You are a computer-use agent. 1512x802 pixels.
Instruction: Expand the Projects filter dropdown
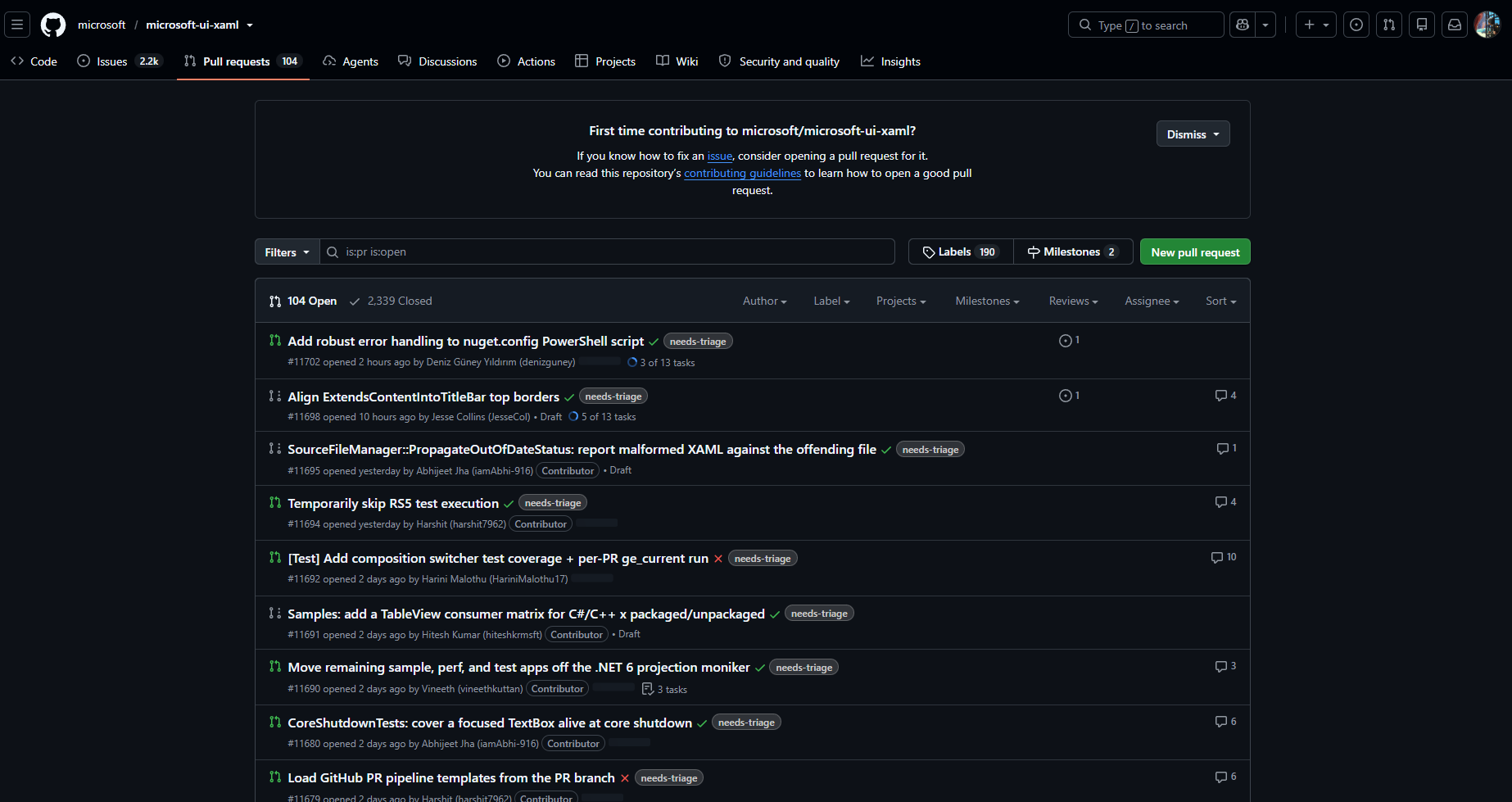point(901,301)
